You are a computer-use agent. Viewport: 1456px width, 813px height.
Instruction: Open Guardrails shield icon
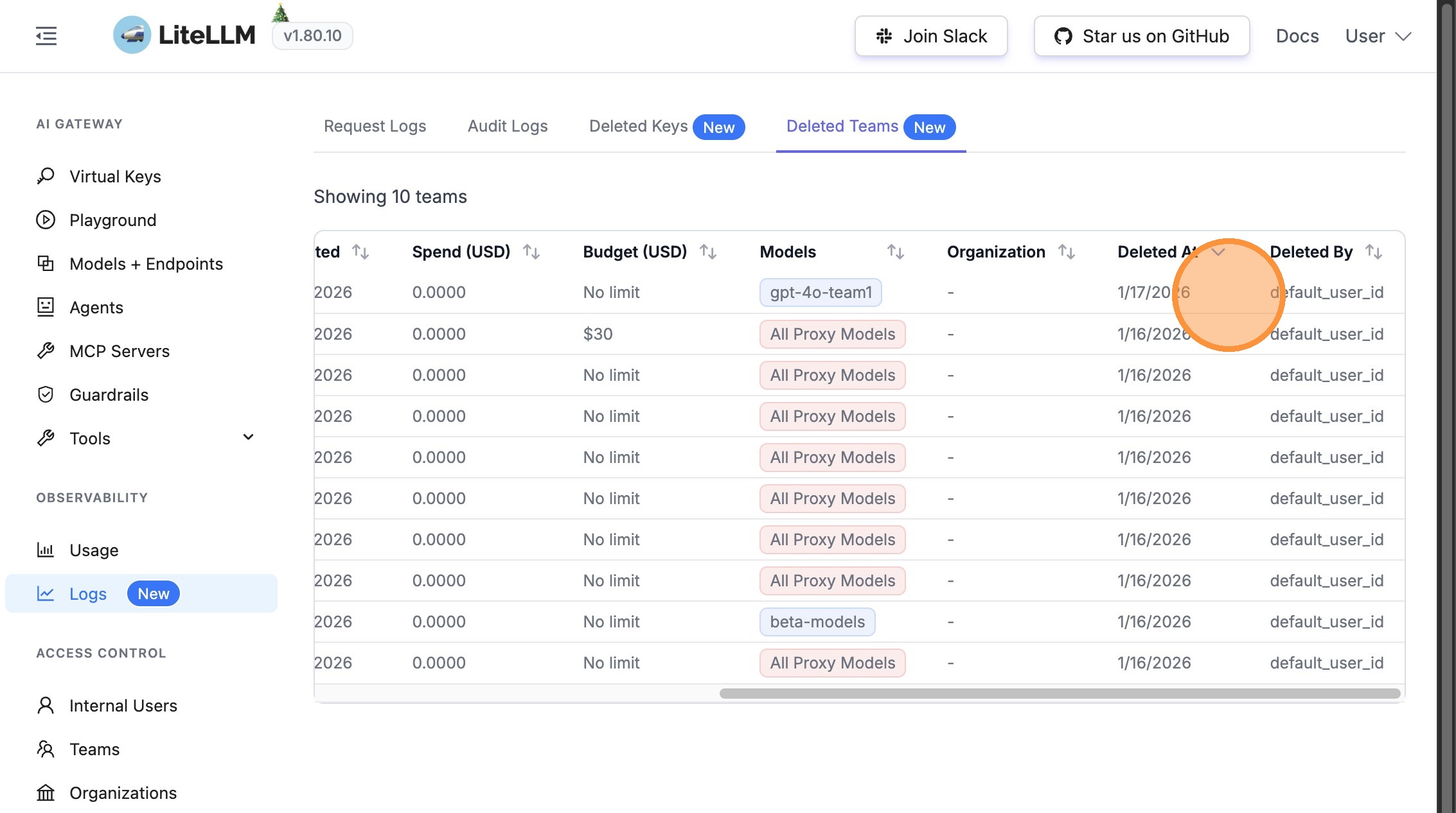(46, 394)
